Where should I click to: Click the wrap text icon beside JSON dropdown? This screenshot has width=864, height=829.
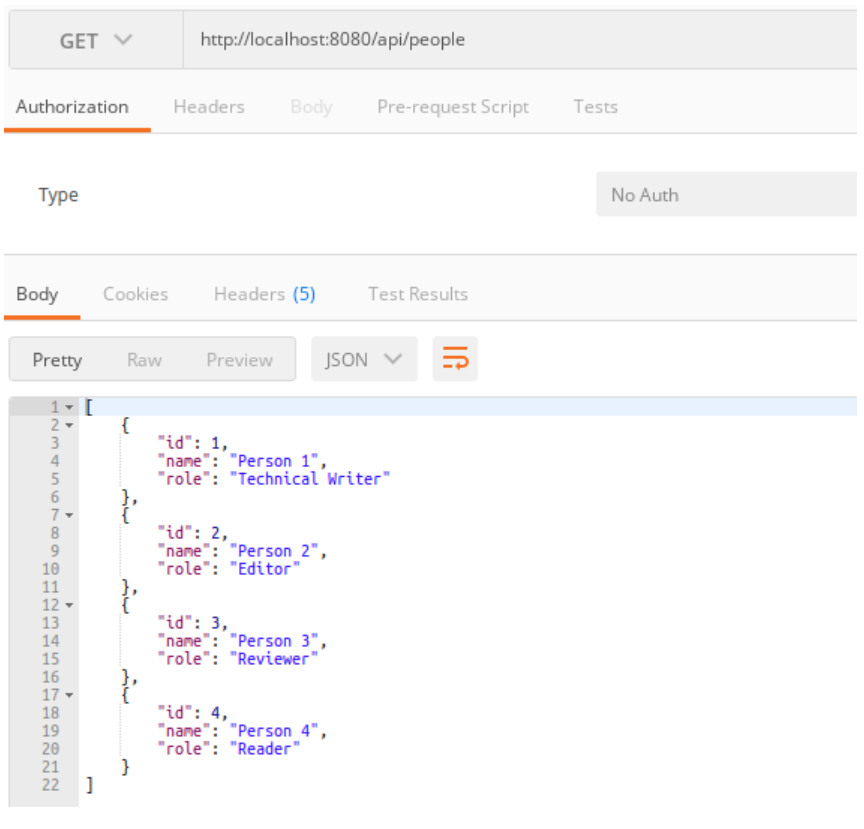pos(455,359)
